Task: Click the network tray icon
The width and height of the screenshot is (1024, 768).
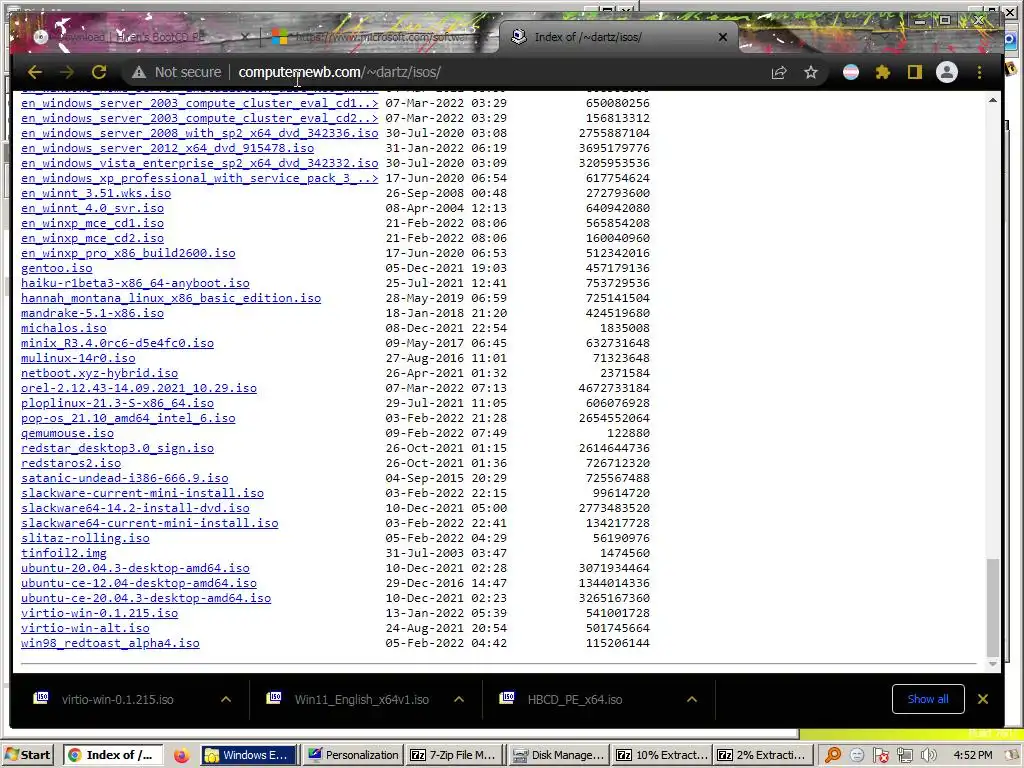Action: (904, 756)
